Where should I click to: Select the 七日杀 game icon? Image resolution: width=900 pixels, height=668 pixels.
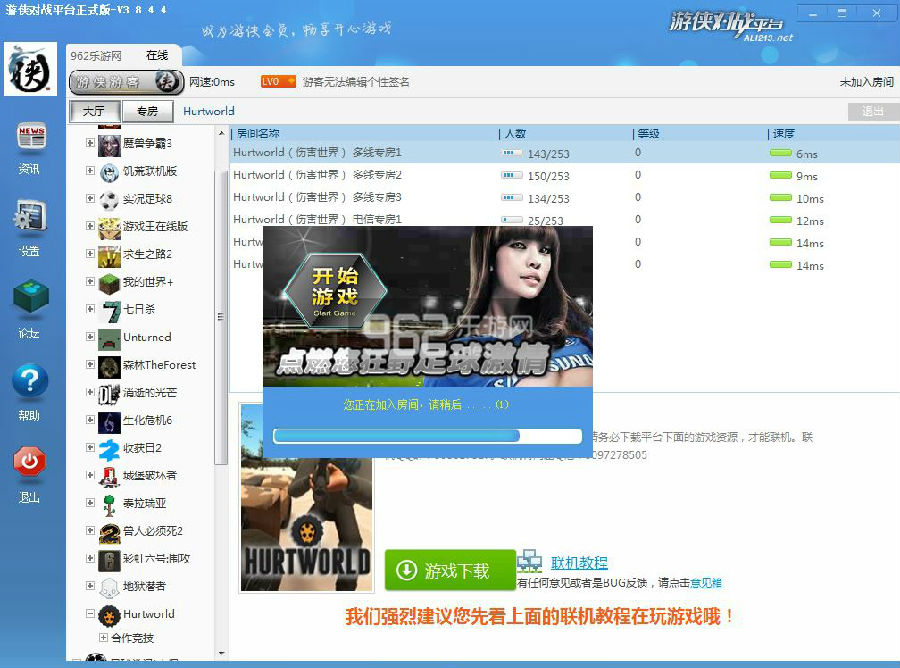[109, 310]
